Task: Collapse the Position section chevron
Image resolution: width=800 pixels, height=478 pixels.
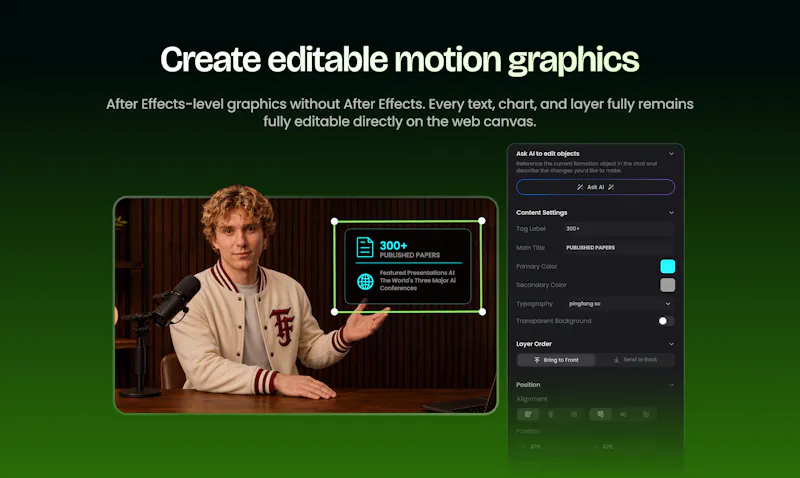Action: tap(671, 385)
